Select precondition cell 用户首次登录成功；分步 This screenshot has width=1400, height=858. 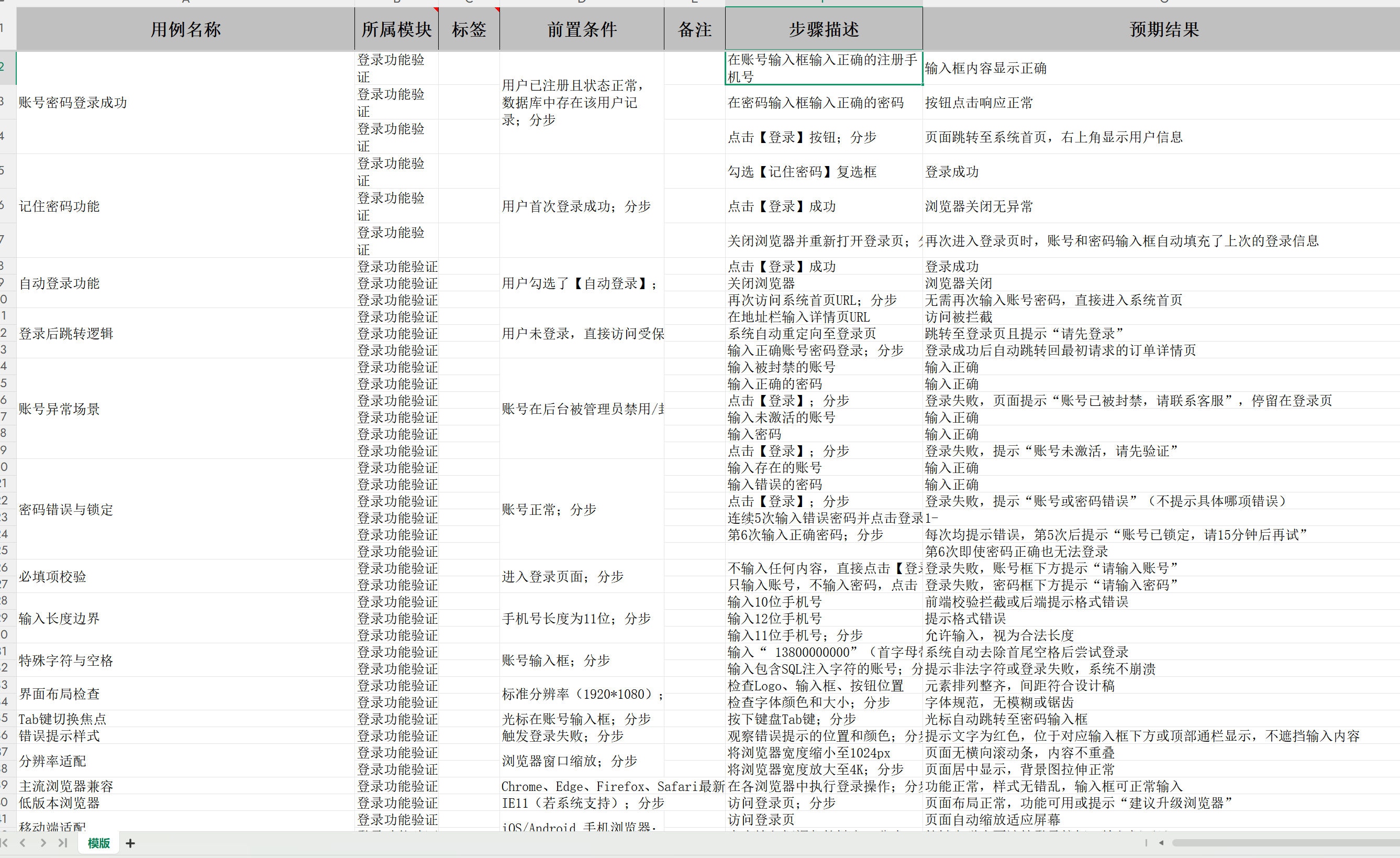click(x=582, y=206)
